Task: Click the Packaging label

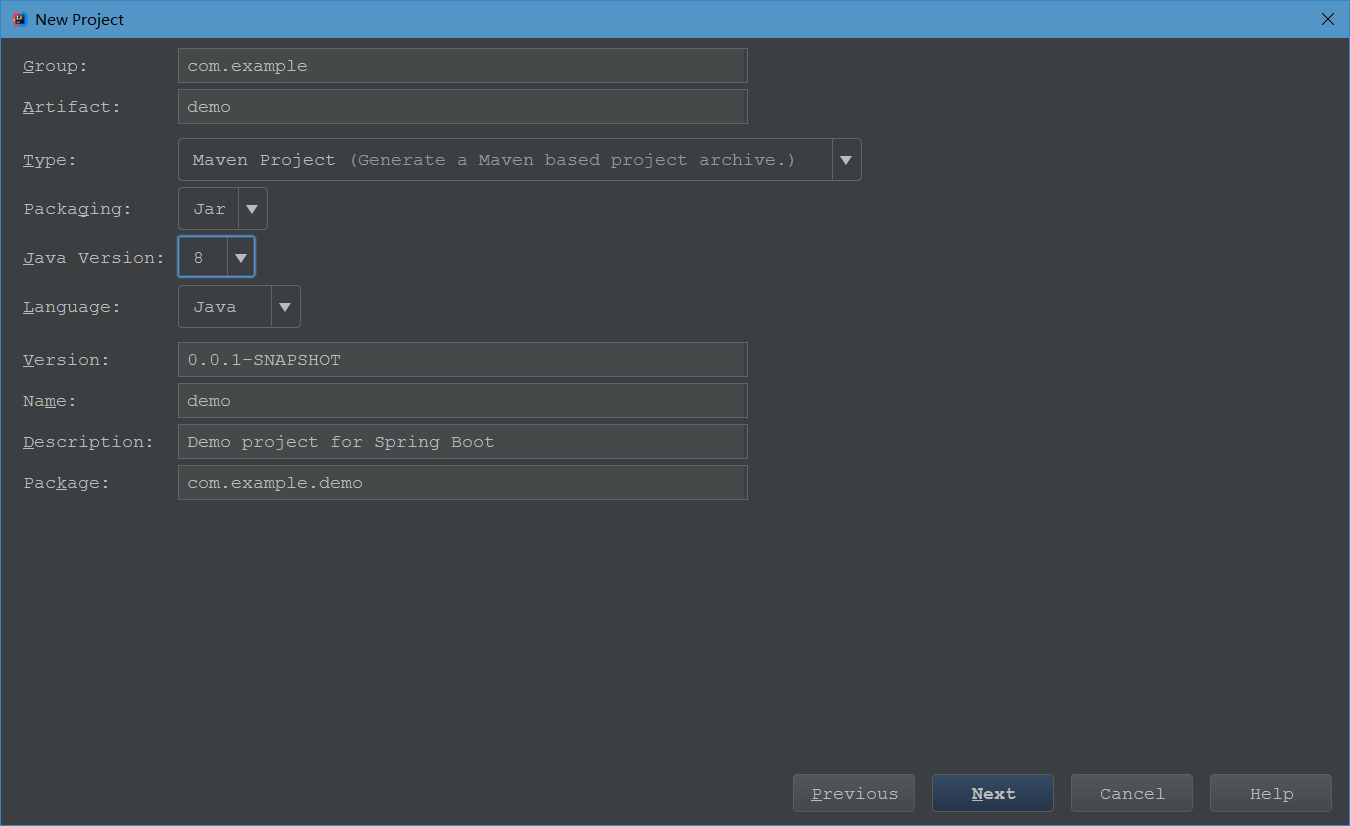Action: [x=77, y=209]
